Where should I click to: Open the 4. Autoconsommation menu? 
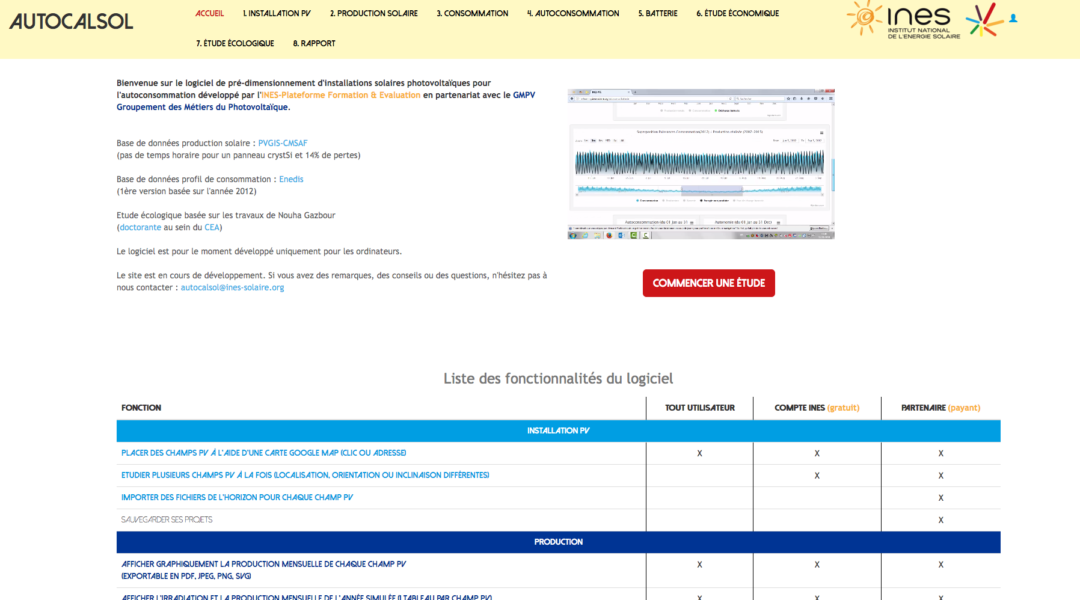tap(573, 13)
